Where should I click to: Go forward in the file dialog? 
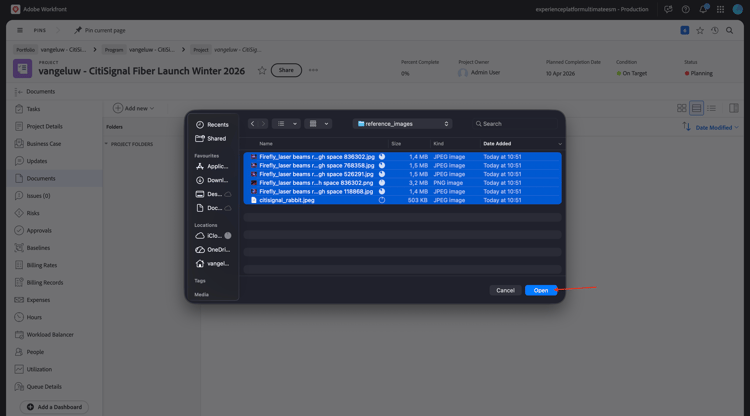click(263, 123)
